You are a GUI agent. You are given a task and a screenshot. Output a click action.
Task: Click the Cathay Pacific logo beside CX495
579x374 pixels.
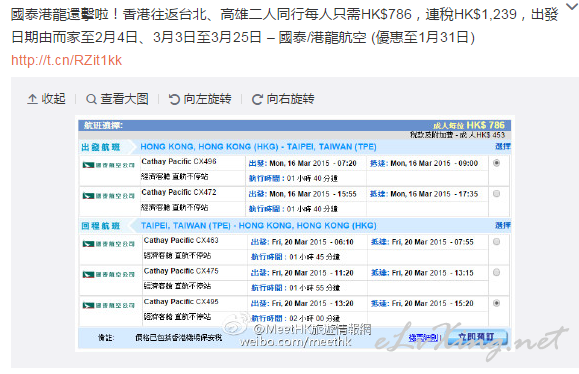pos(109,305)
